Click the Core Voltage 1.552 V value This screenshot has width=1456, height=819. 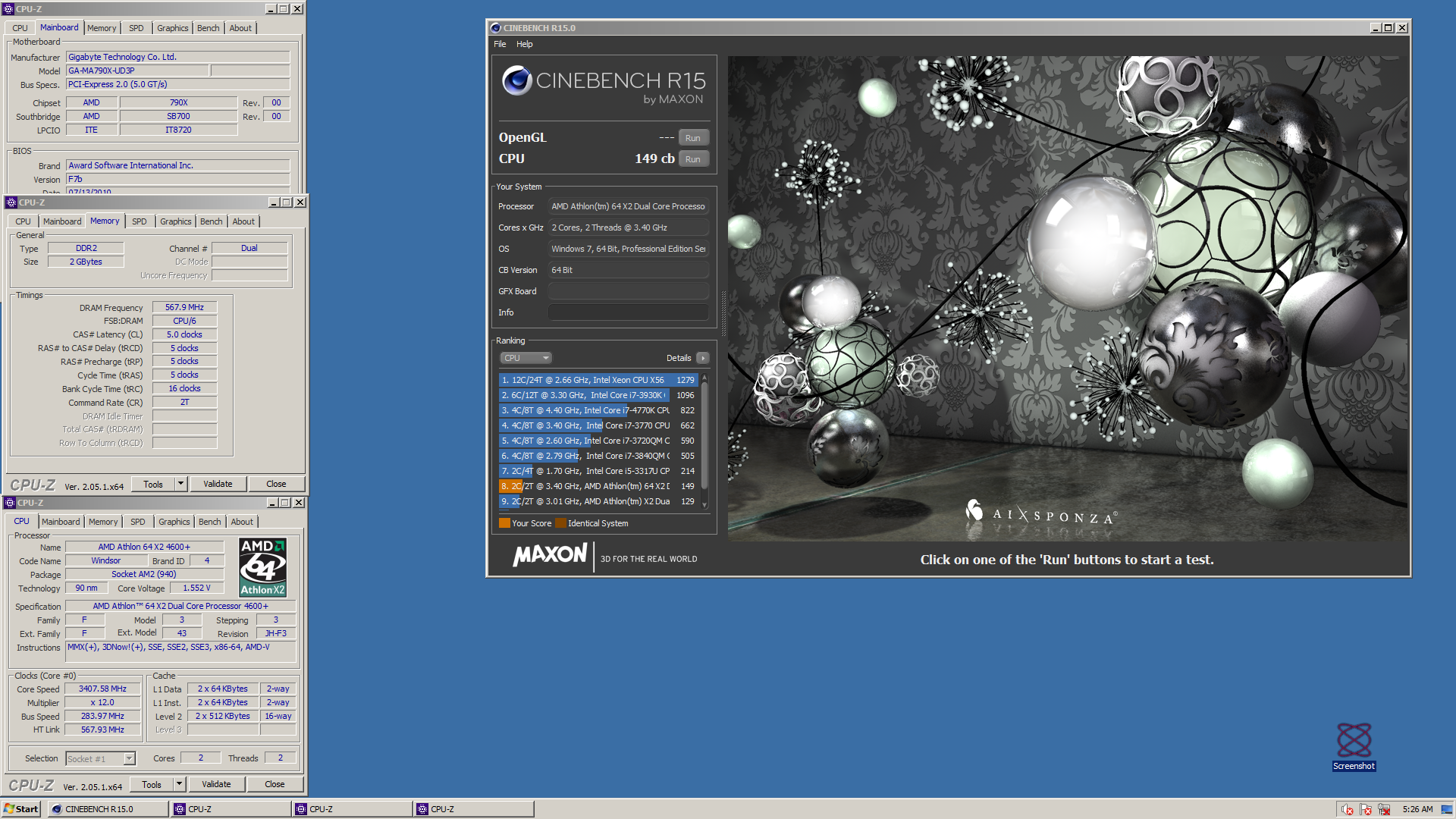(196, 588)
